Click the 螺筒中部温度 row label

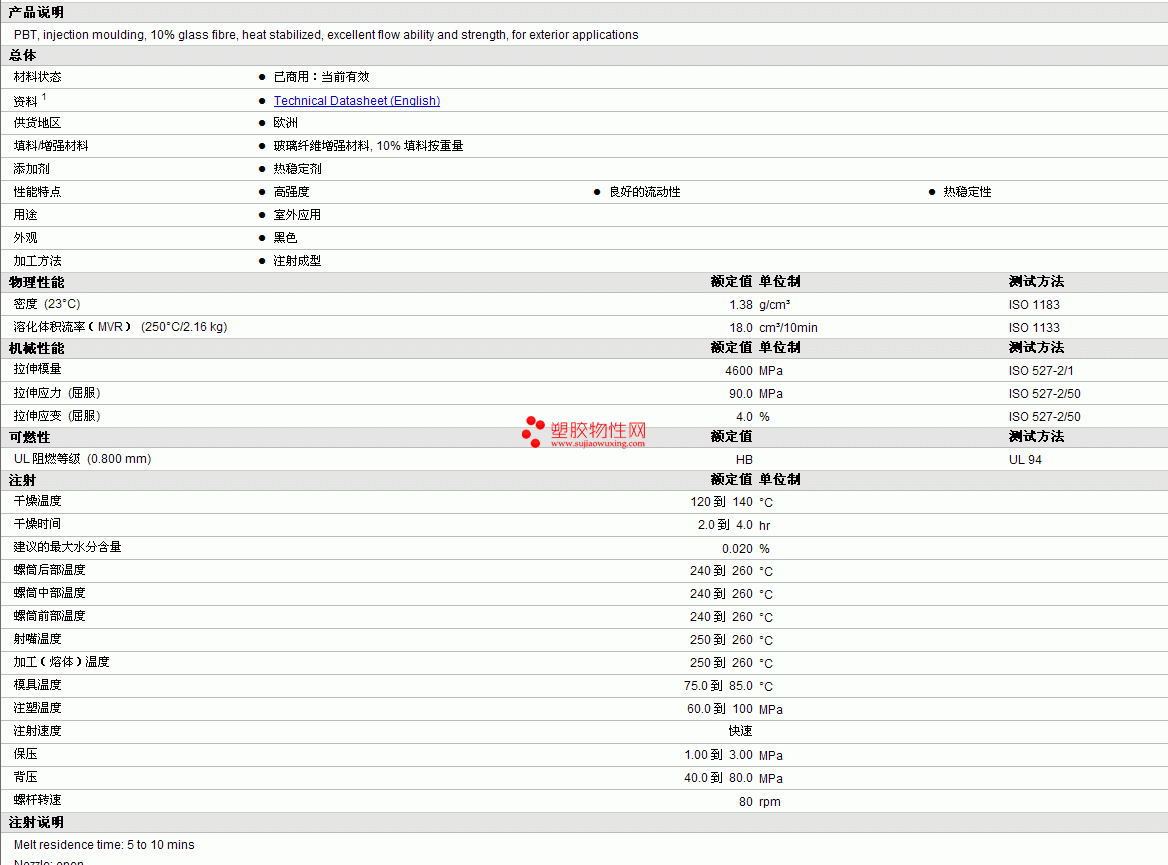point(49,593)
